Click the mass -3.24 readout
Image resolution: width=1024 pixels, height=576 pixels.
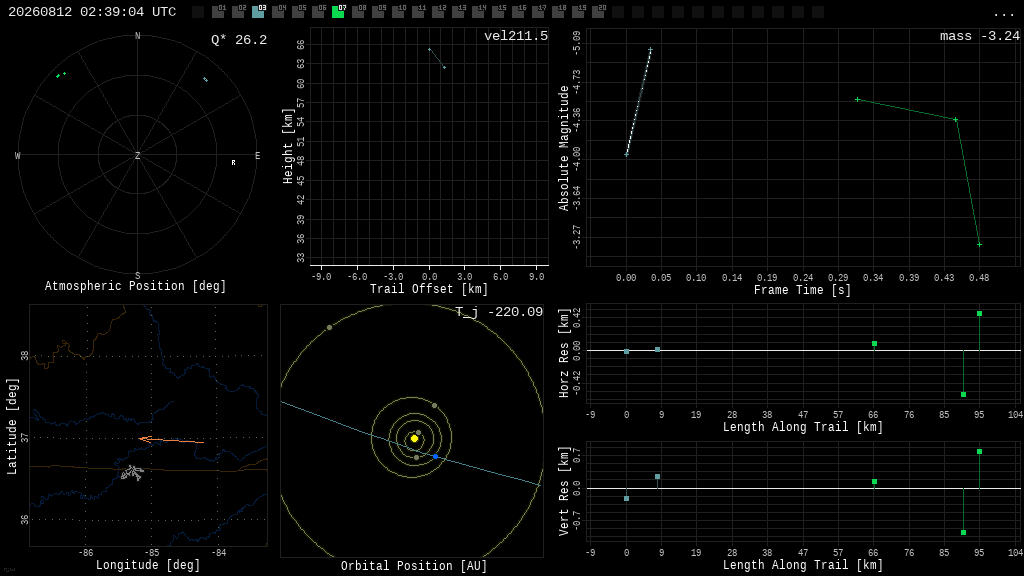pyautogui.click(x=980, y=36)
